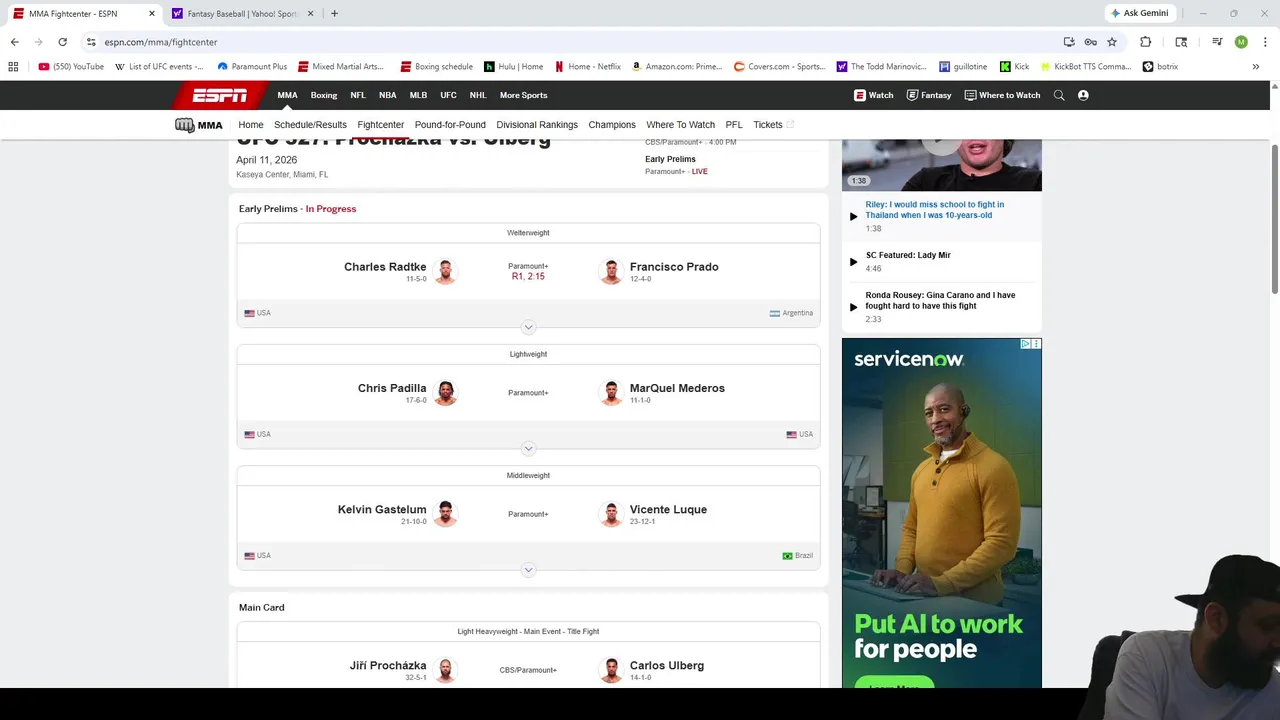Viewport: 1280px width, 720px height.
Task: Open the Divisional Rankings tab
Action: coord(537,125)
